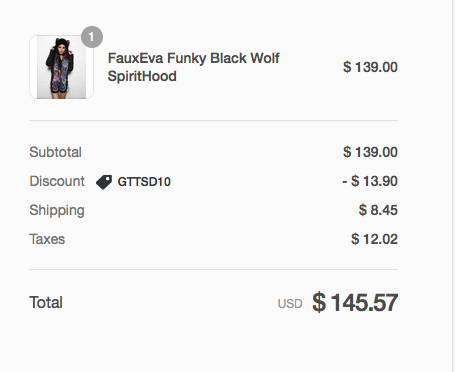This screenshot has height=372, width=455.
Task: Click the Total label
Action: [46, 302]
